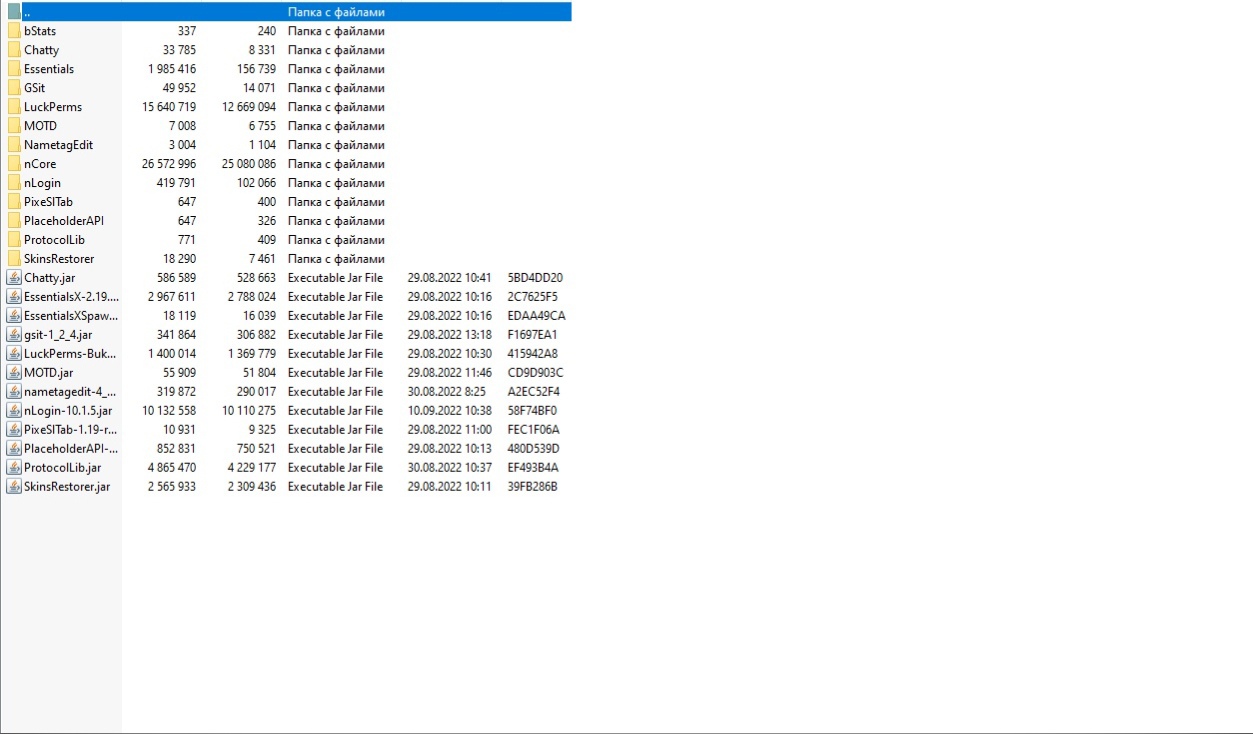
Task: Click the gsit-1_2_4.jar file icon
Action: pyautogui.click(x=14, y=335)
